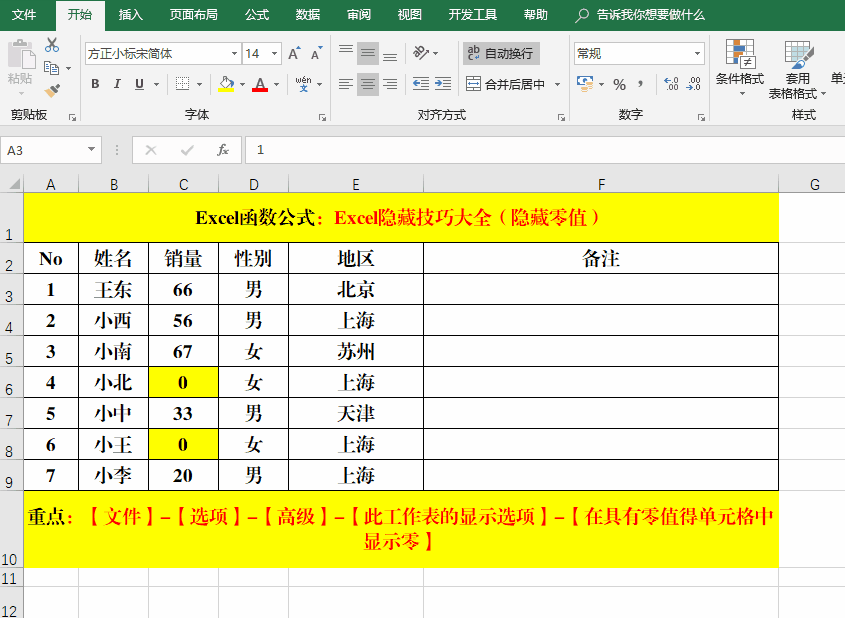Viewport: 845px width, 618px height.
Task: Increase decimal places
Action: (671, 84)
